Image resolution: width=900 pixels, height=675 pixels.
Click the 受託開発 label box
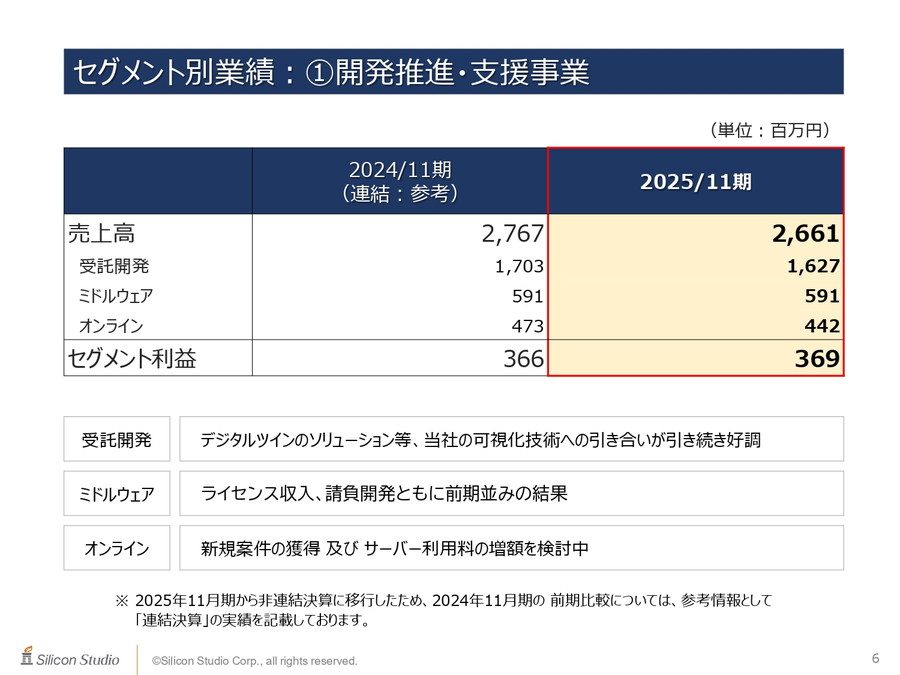pos(117,439)
